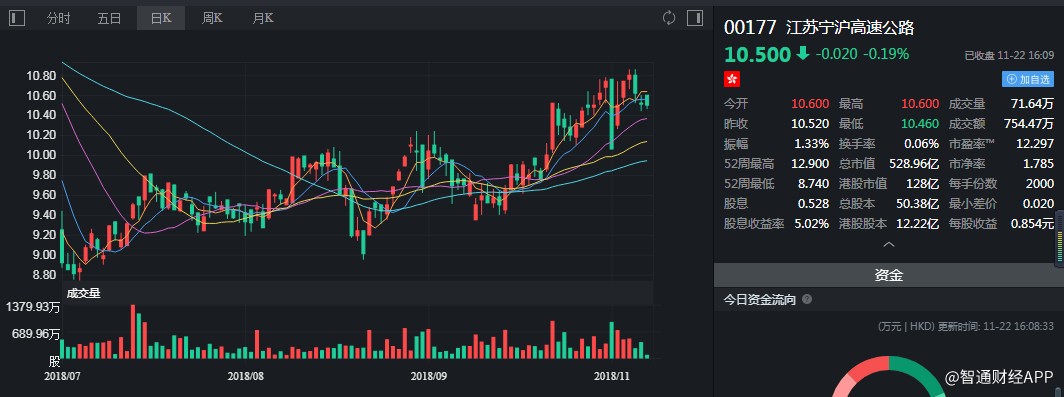Click the Hong Kong flag icon
Viewport: 1064px width, 397px height.
[732, 79]
